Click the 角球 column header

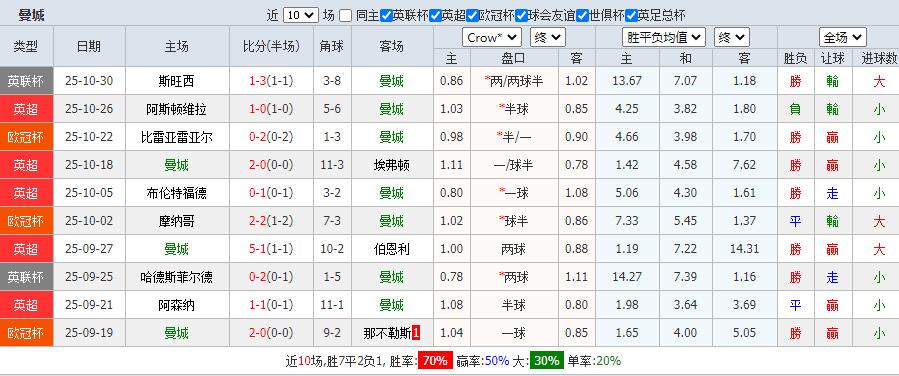pos(332,46)
